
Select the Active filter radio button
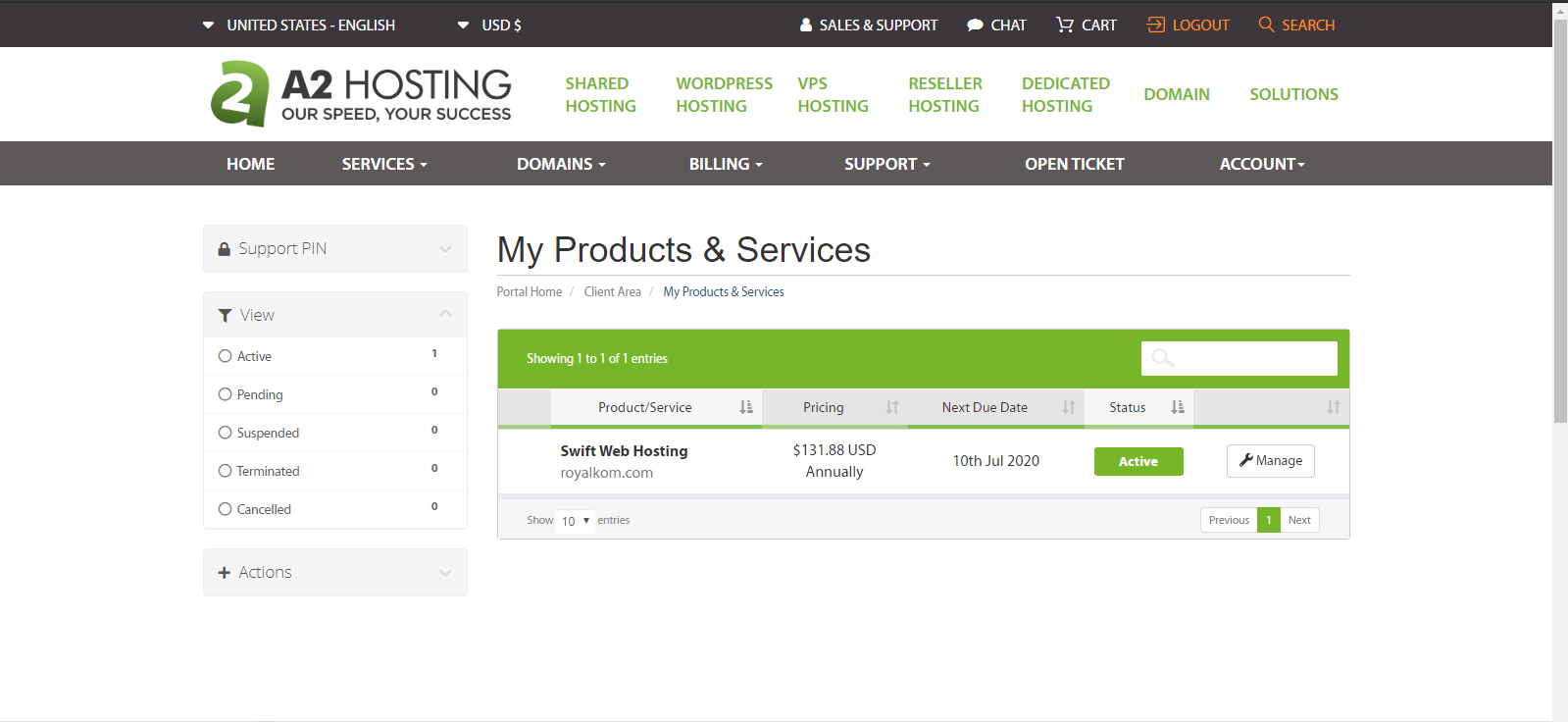pos(226,356)
